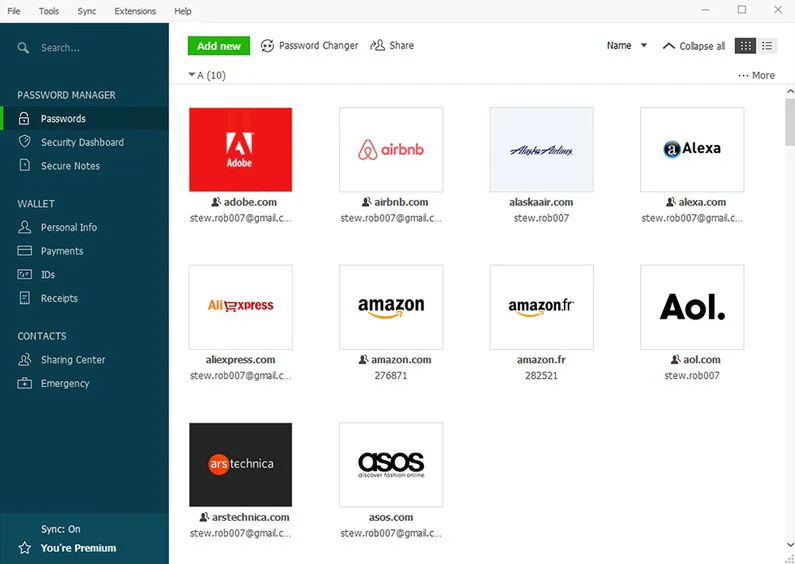Click the search magnifier icon

pyautogui.click(x=23, y=48)
